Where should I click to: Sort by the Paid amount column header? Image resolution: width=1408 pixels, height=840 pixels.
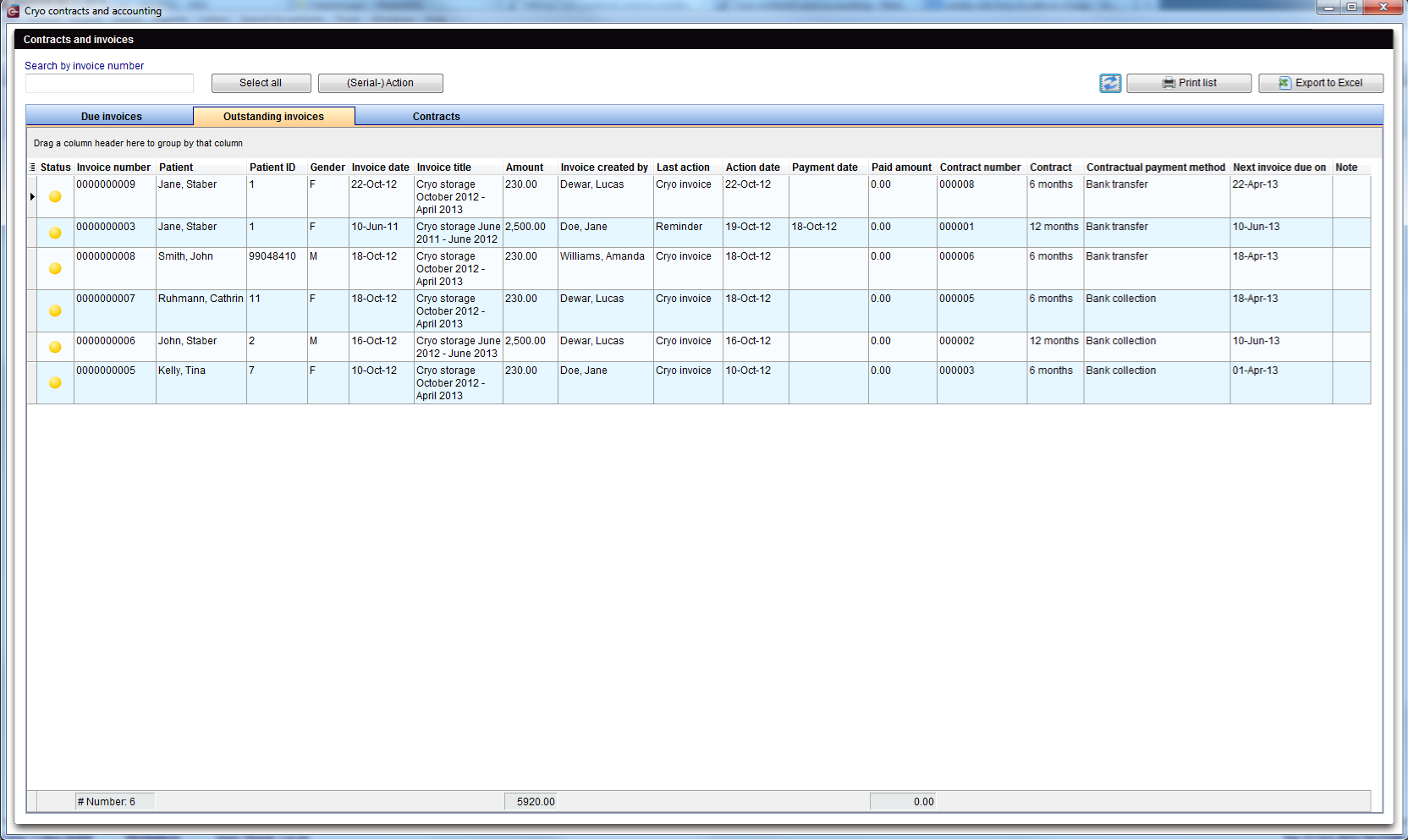[901, 167]
